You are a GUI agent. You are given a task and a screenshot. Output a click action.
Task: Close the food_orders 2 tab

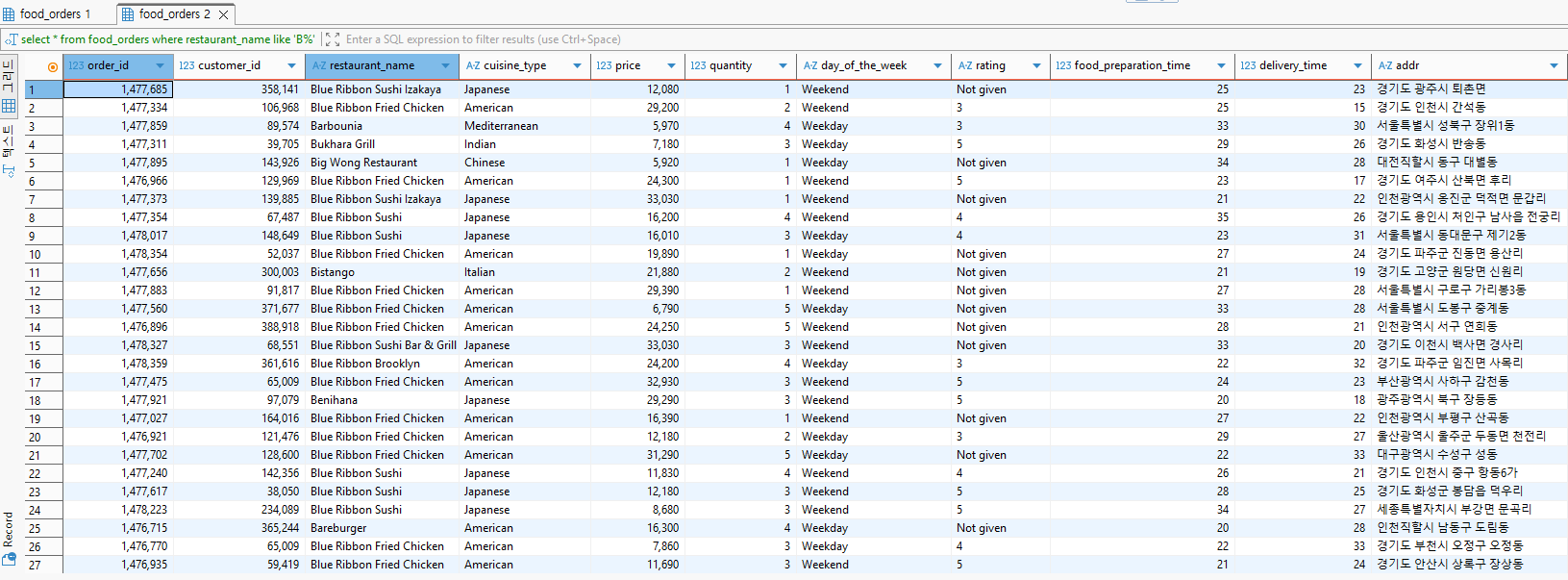224,14
